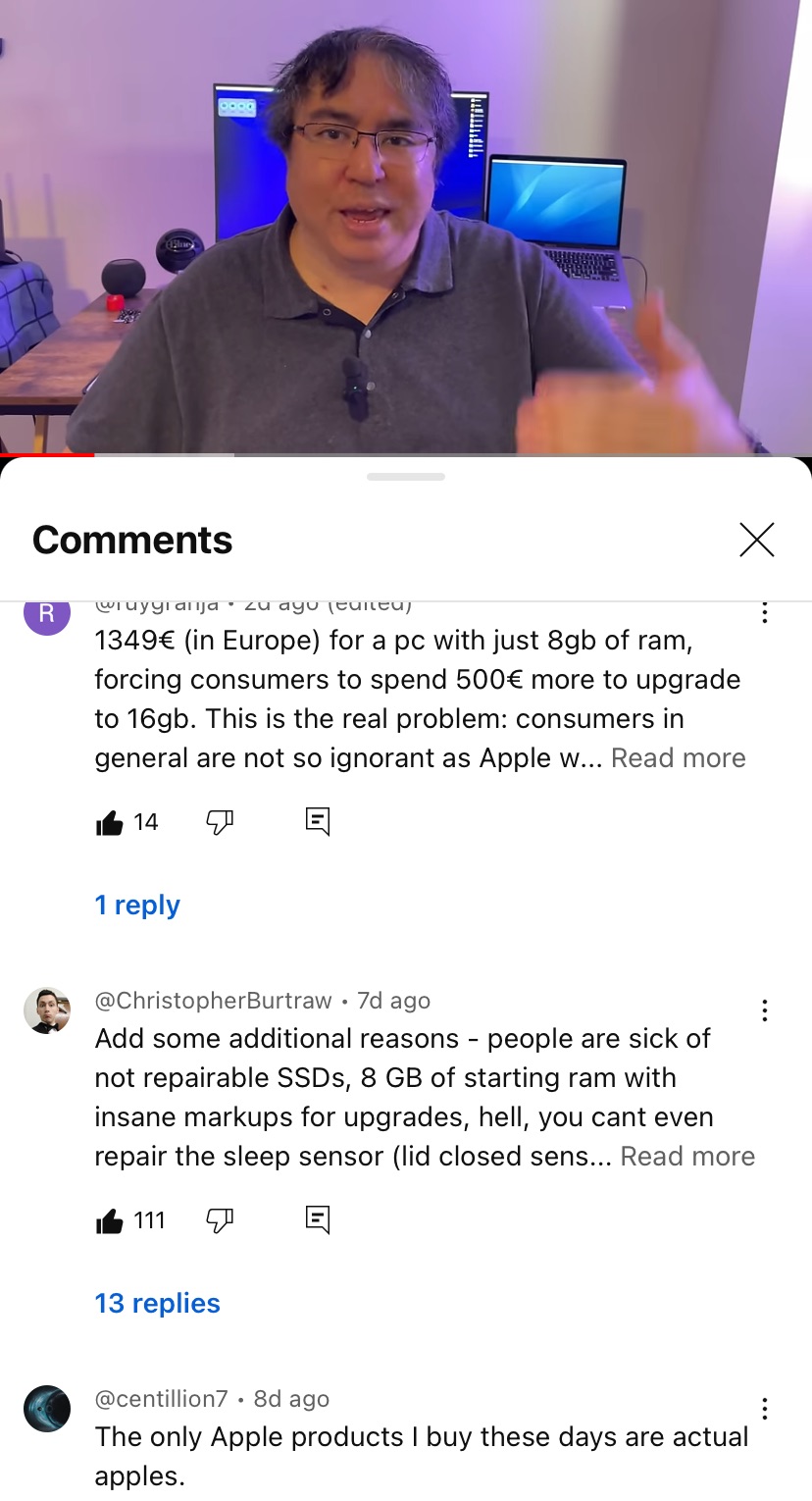Expand Read more on 8gb ram comment
This screenshot has height=1501, width=812.
point(679,758)
